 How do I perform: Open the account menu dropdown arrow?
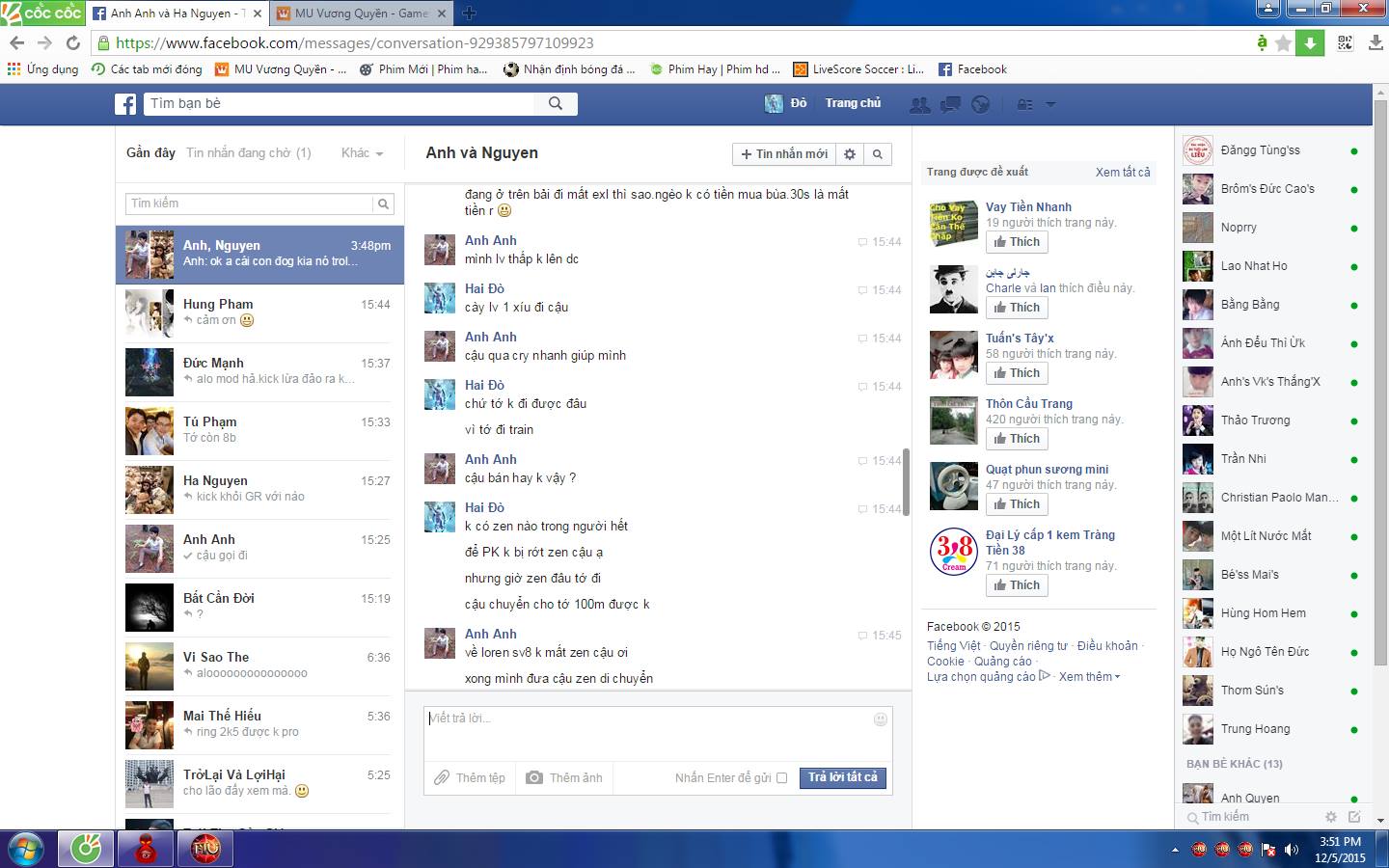click(x=1050, y=104)
